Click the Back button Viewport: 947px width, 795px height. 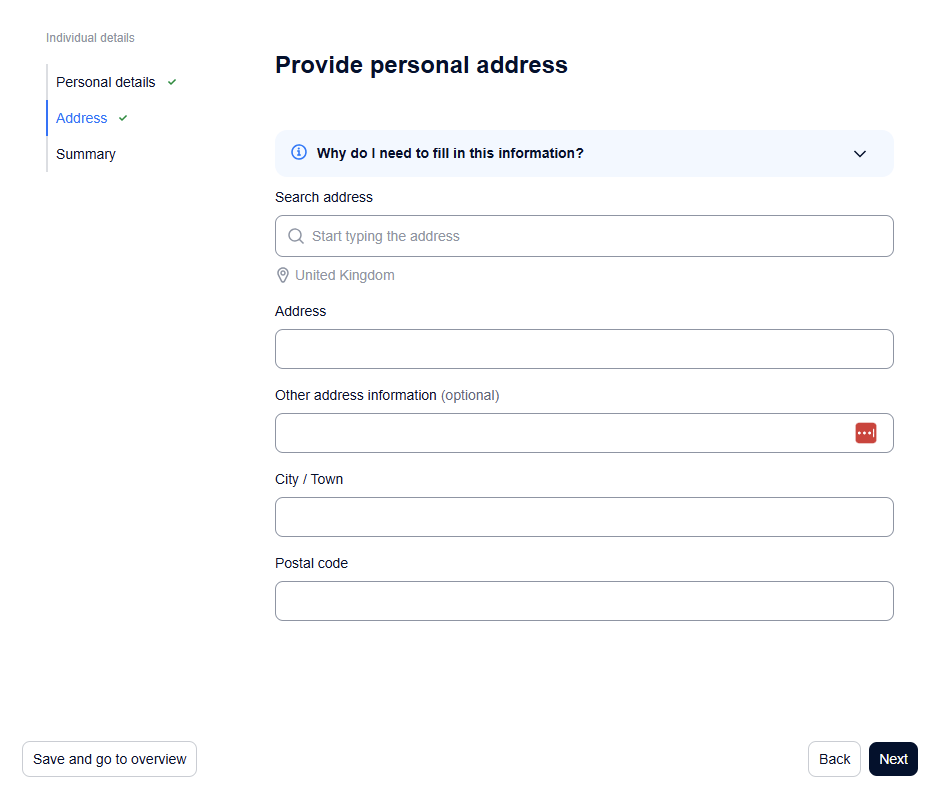pyautogui.click(x=834, y=759)
